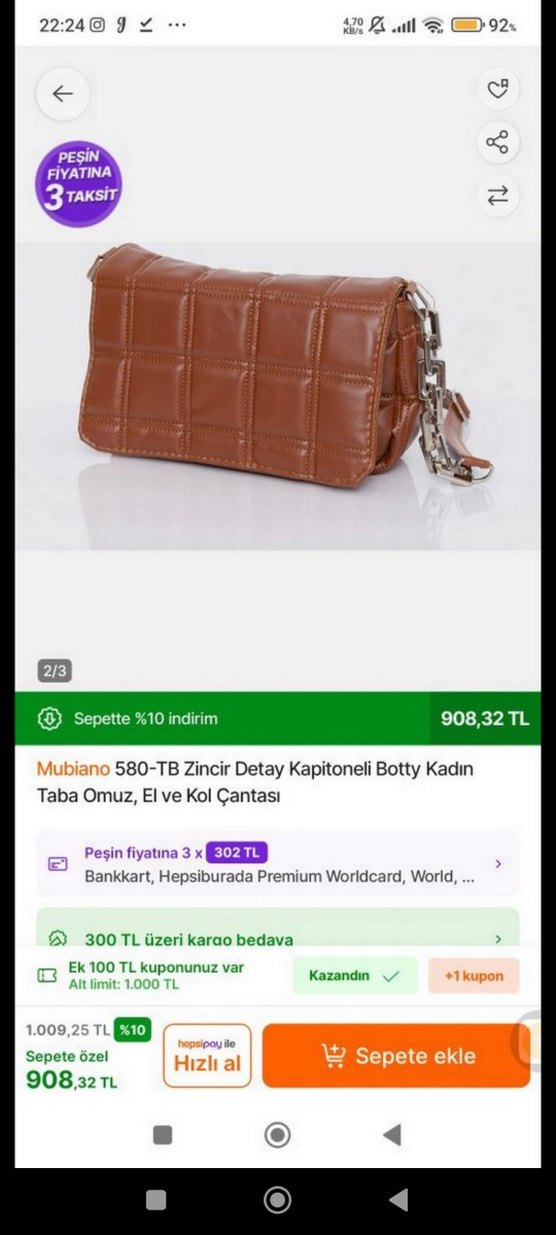Tap the +1 kupon button
Image resolution: width=556 pixels, height=1235 pixels.
pos(474,975)
